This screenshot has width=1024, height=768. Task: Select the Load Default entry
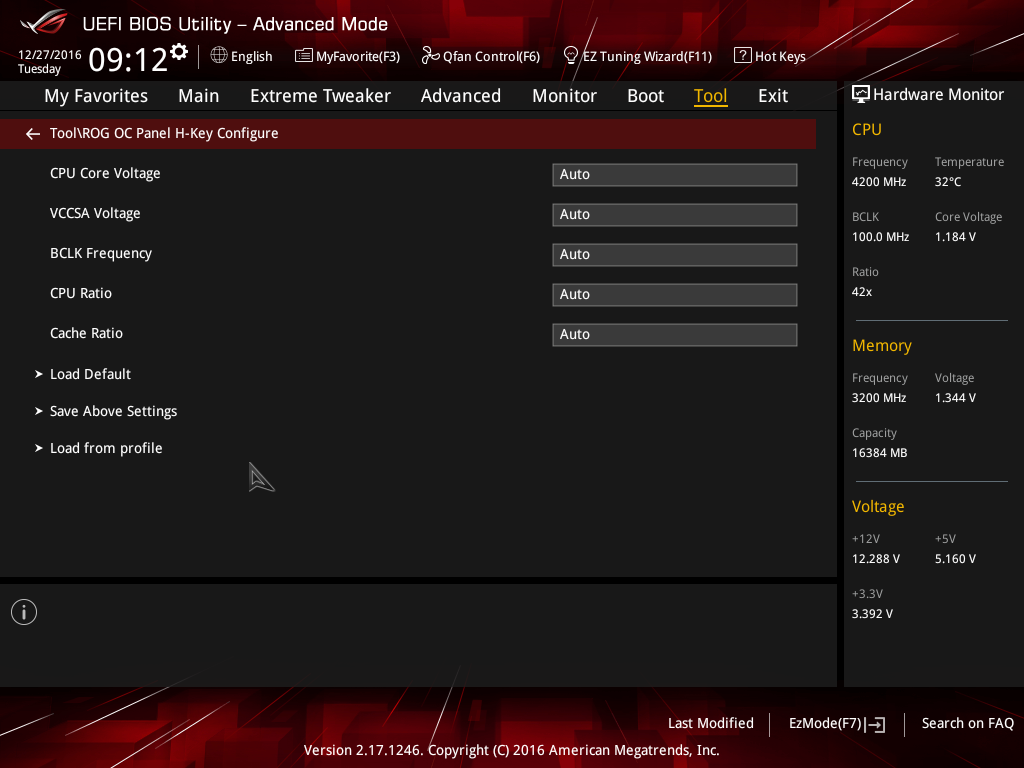pyautogui.click(x=91, y=374)
